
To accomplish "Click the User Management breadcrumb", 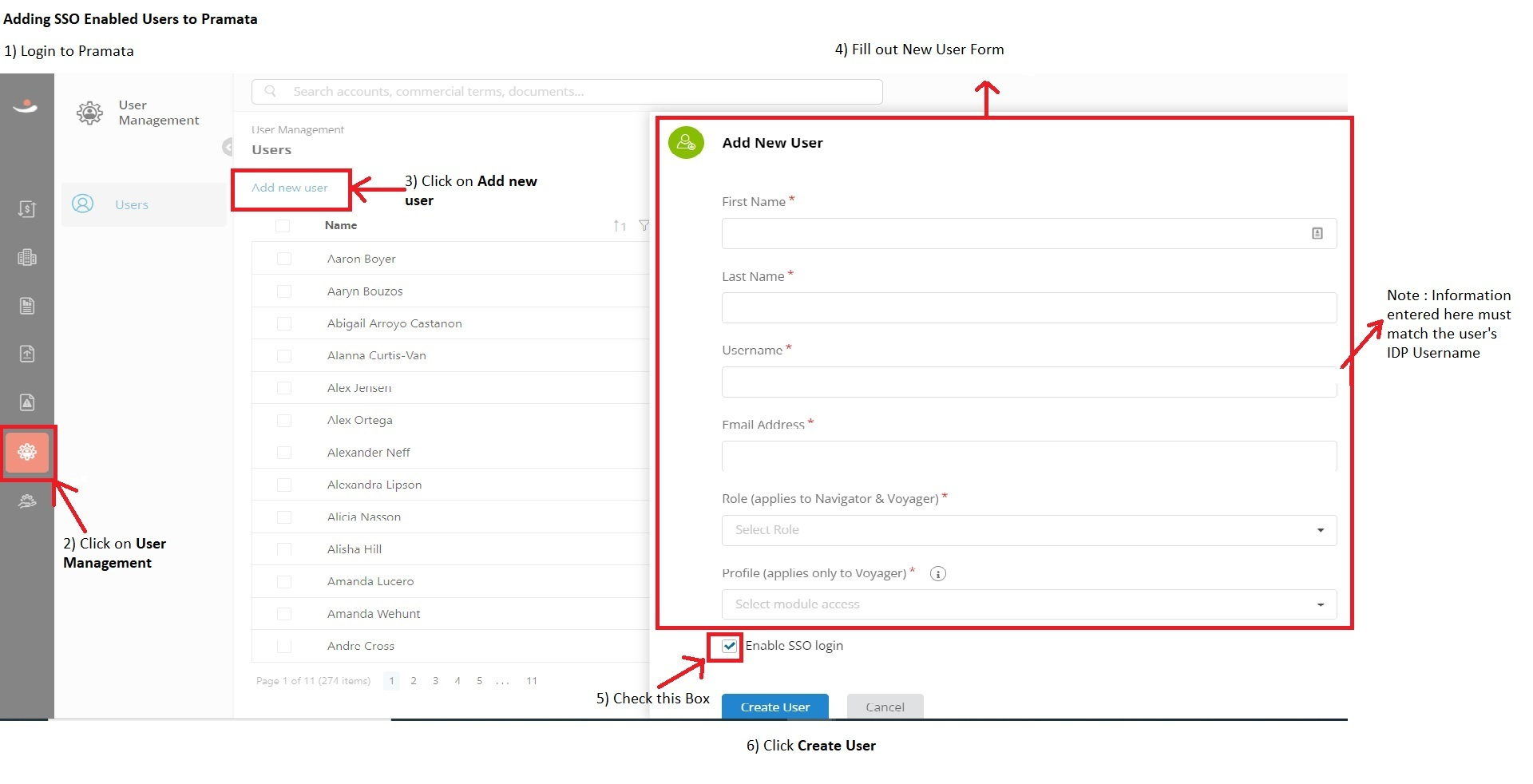I will coord(298,129).
